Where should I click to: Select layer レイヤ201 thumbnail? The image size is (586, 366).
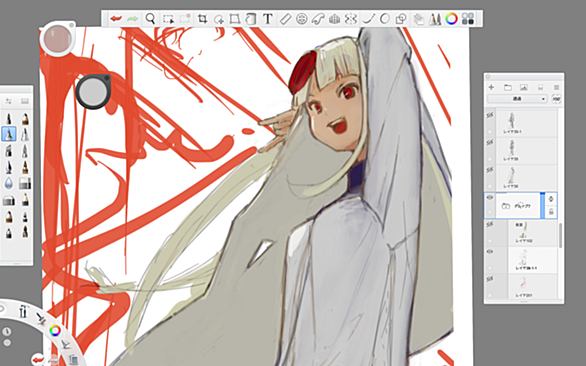(523, 283)
